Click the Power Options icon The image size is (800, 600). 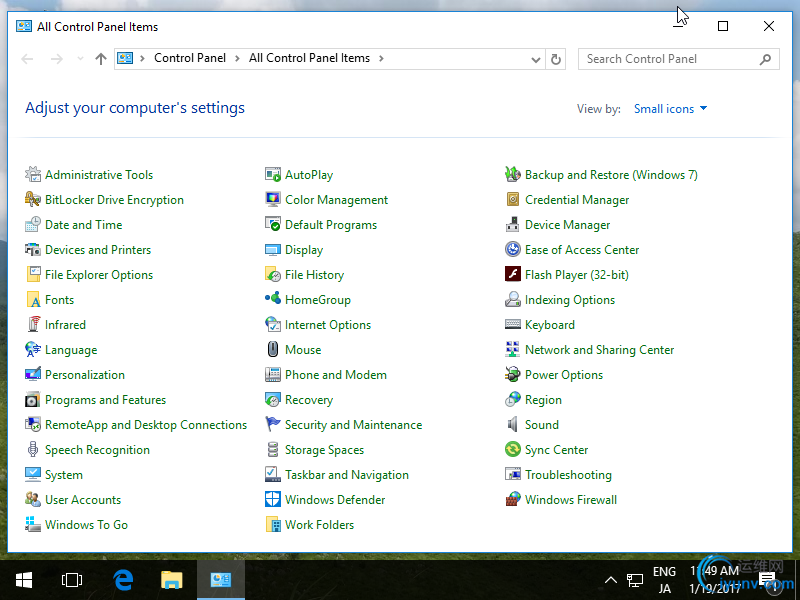coord(513,374)
